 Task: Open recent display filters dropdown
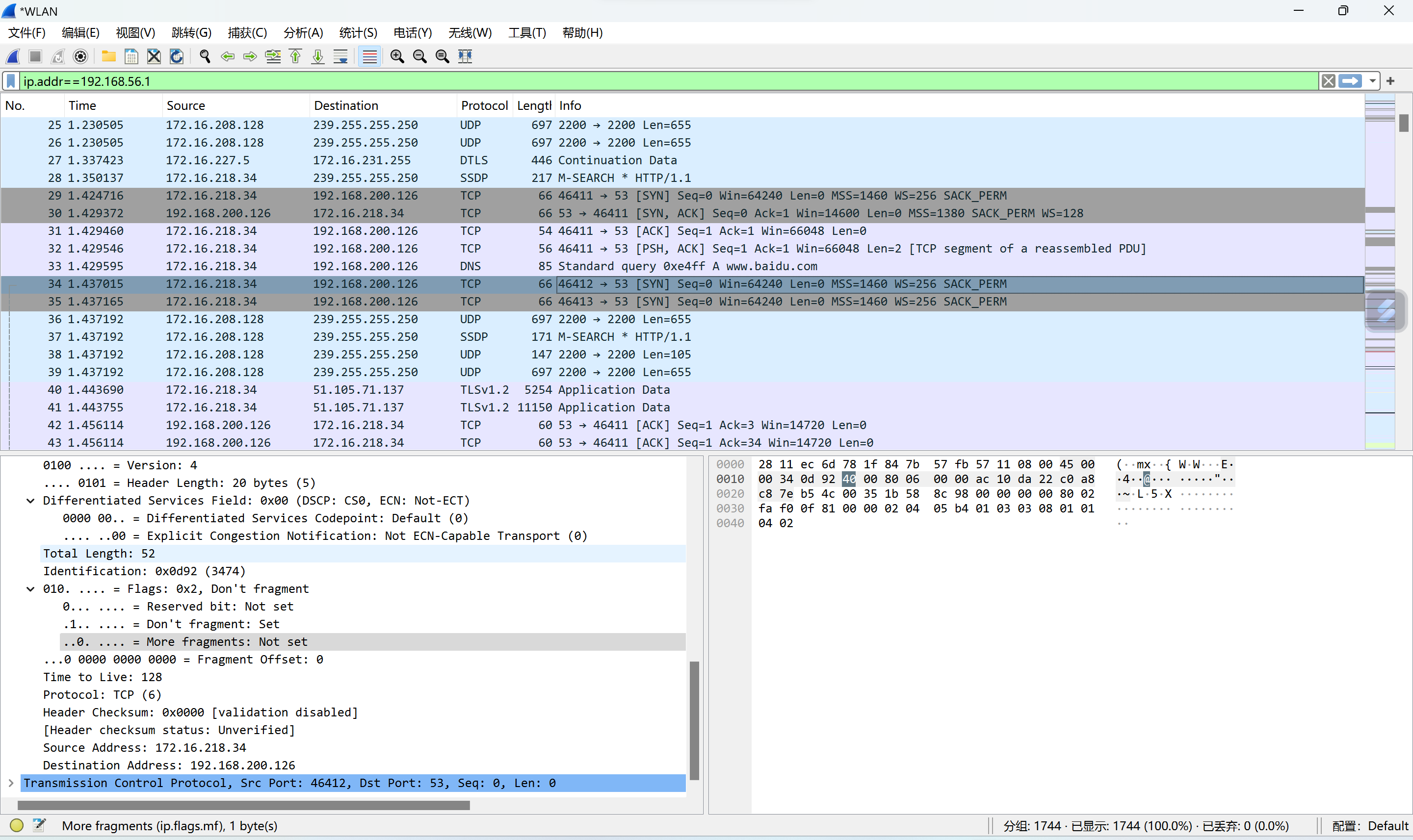tap(1372, 81)
